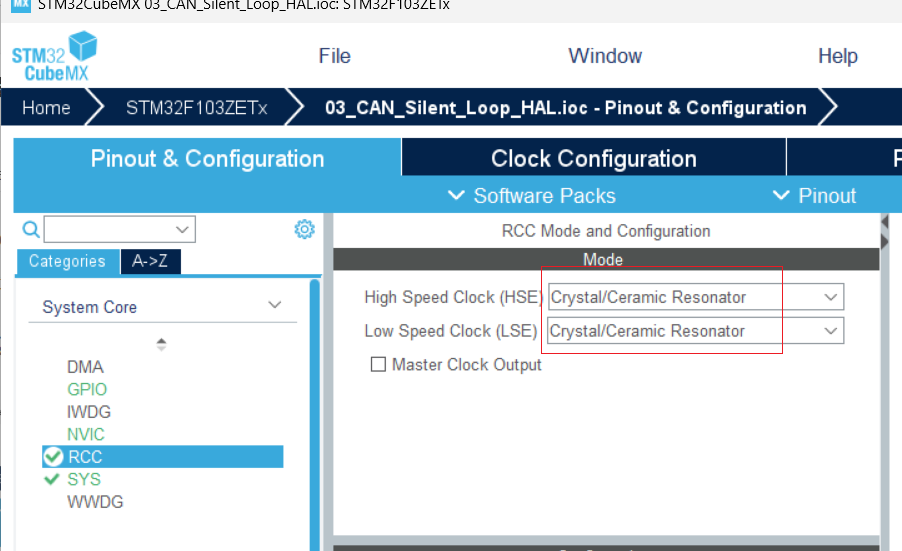Click the RCC Mode and Configuration title
The image size is (902, 551).
point(606,231)
